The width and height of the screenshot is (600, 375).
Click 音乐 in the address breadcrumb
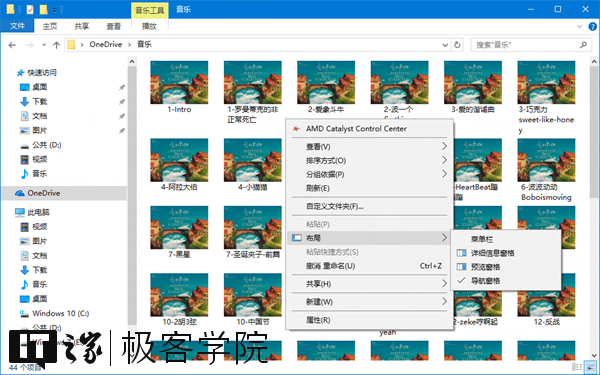point(144,44)
